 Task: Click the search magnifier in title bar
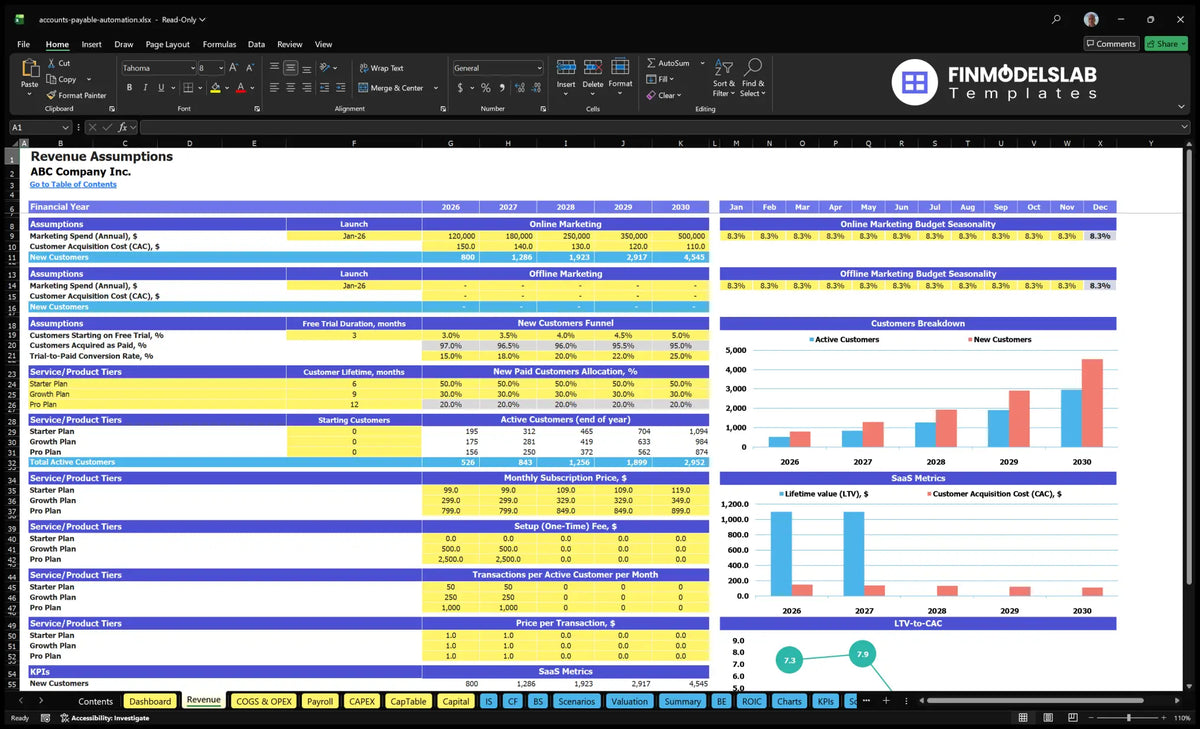click(1056, 19)
